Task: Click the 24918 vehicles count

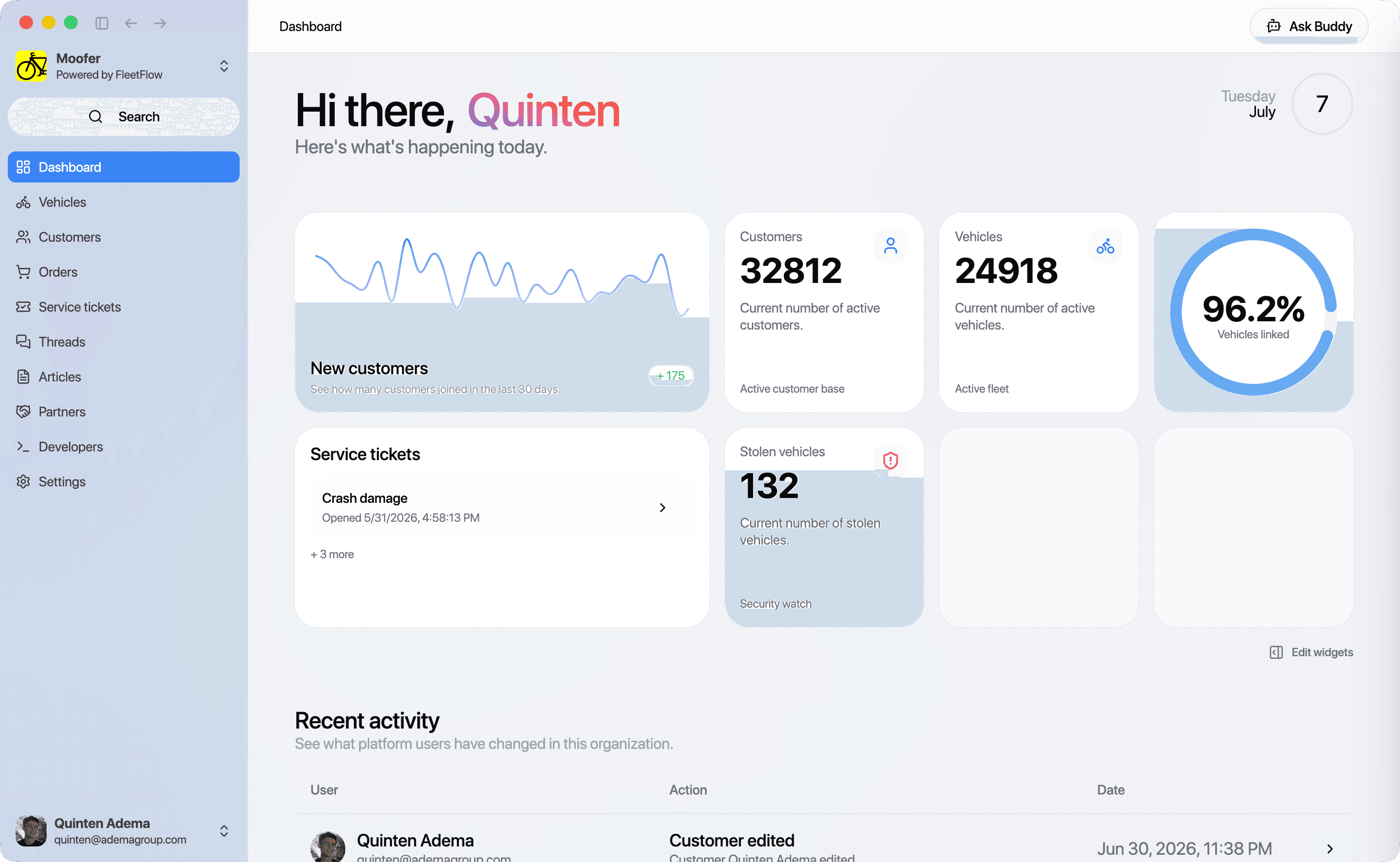Action: point(1006,271)
